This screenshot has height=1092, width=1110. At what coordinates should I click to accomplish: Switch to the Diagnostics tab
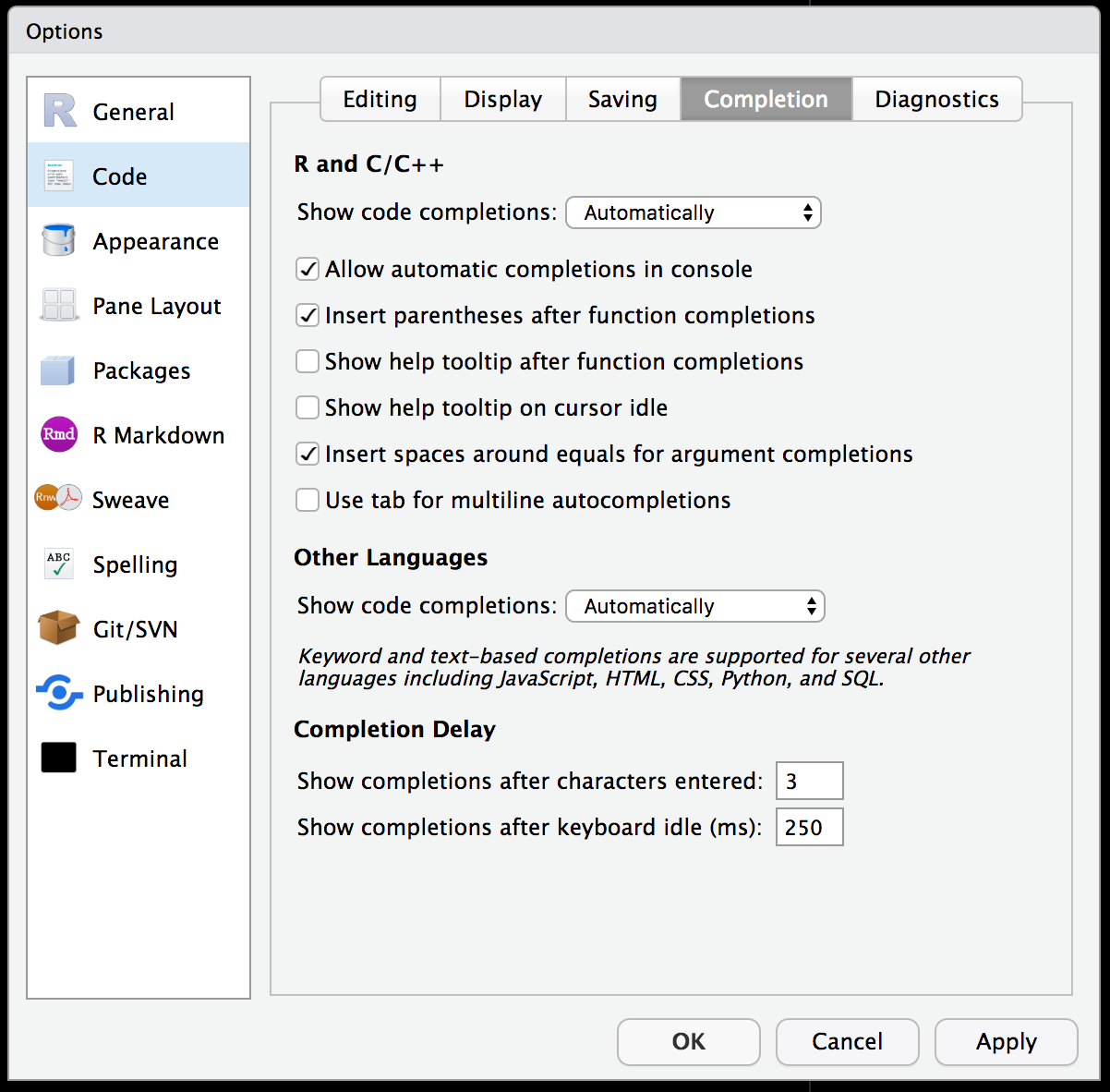point(936,99)
